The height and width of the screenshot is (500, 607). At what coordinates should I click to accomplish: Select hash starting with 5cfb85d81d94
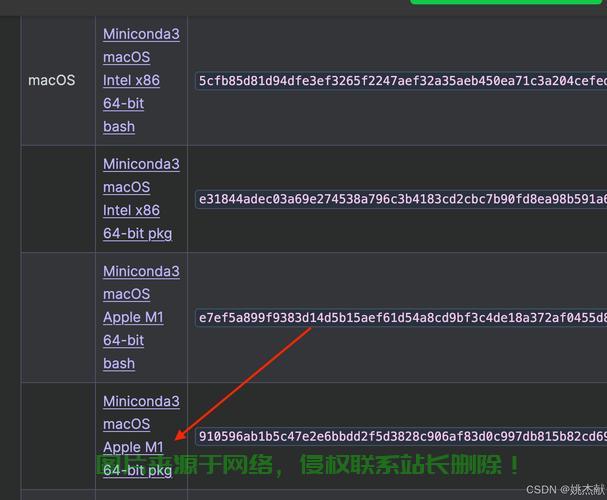pos(401,80)
